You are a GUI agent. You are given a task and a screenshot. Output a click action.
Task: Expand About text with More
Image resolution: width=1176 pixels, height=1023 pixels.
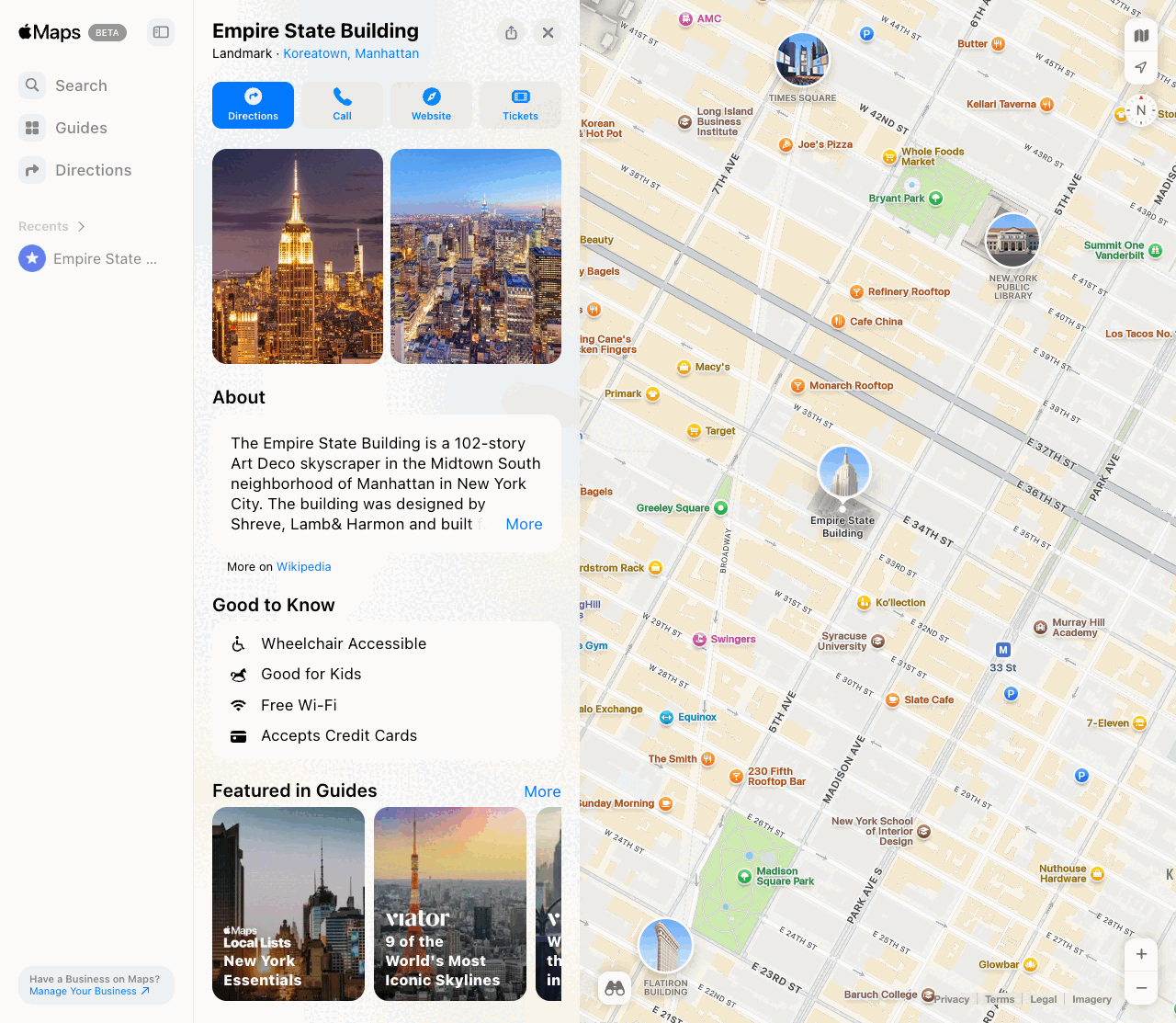coord(524,524)
